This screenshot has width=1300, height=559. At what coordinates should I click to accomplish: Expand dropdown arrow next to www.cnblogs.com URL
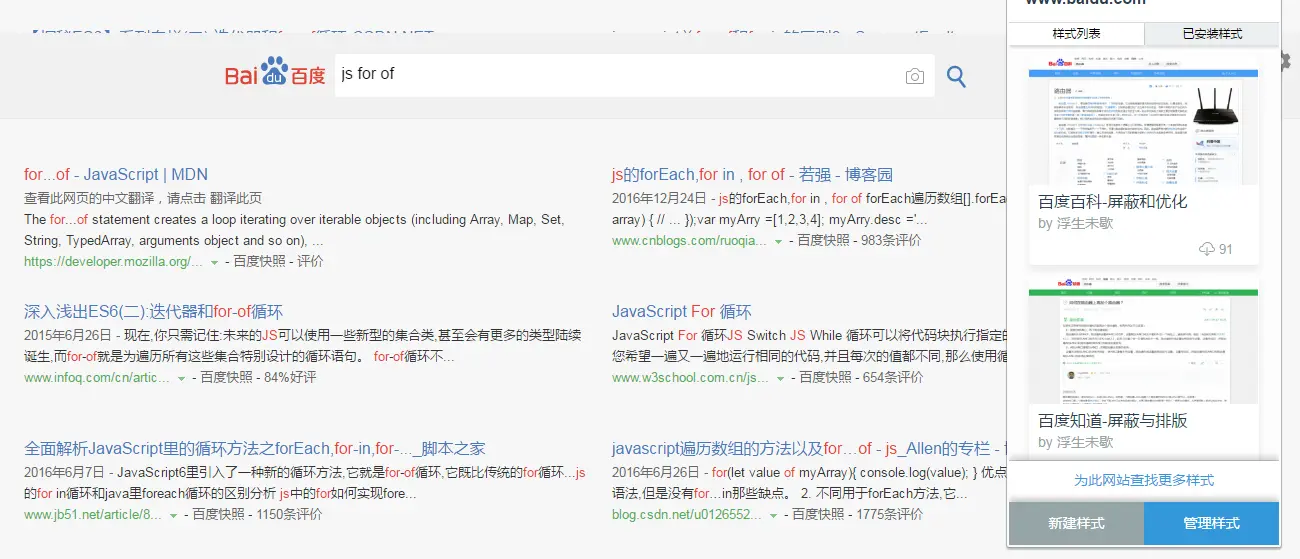(x=778, y=242)
